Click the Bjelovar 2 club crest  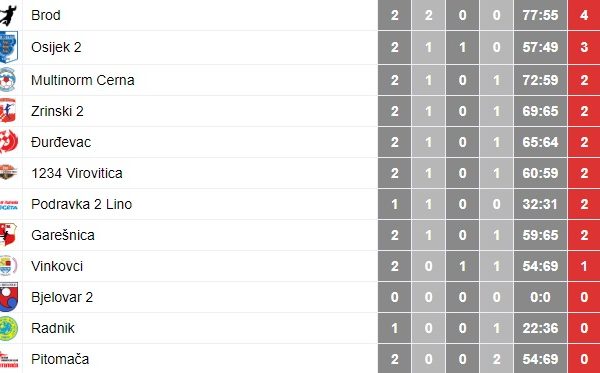coord(8,297)
